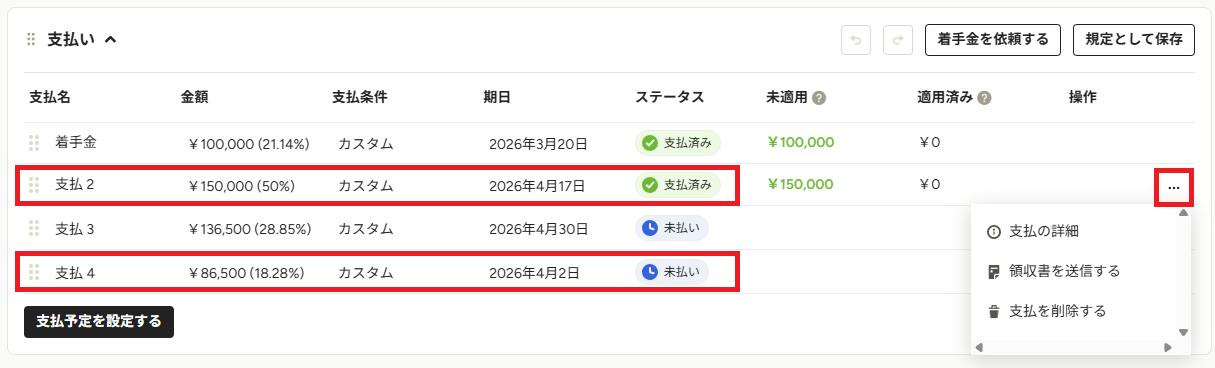Click the 規定として保存 button

(1134, 40)
